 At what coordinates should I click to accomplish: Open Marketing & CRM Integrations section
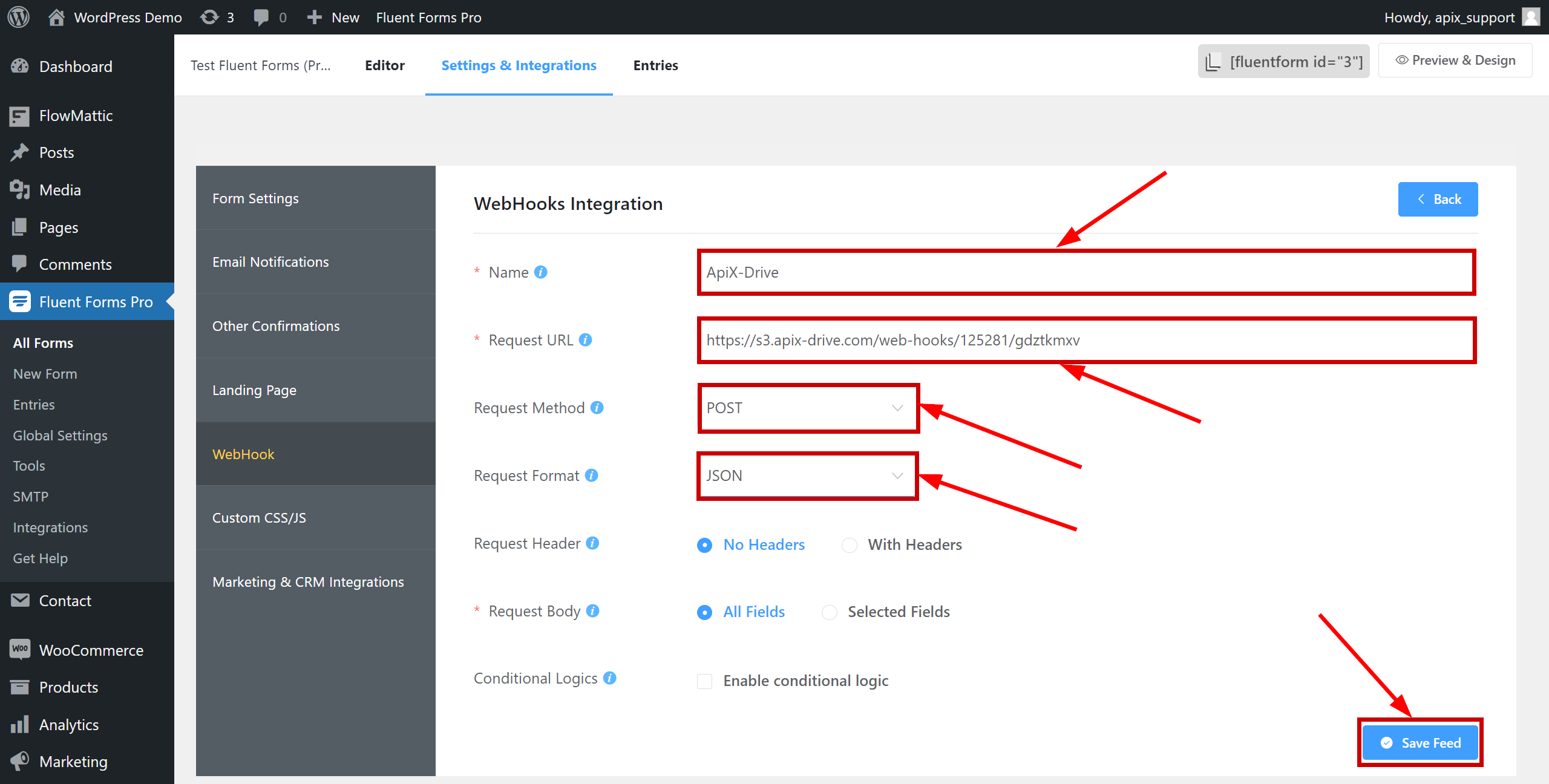[x=316, y=582]
